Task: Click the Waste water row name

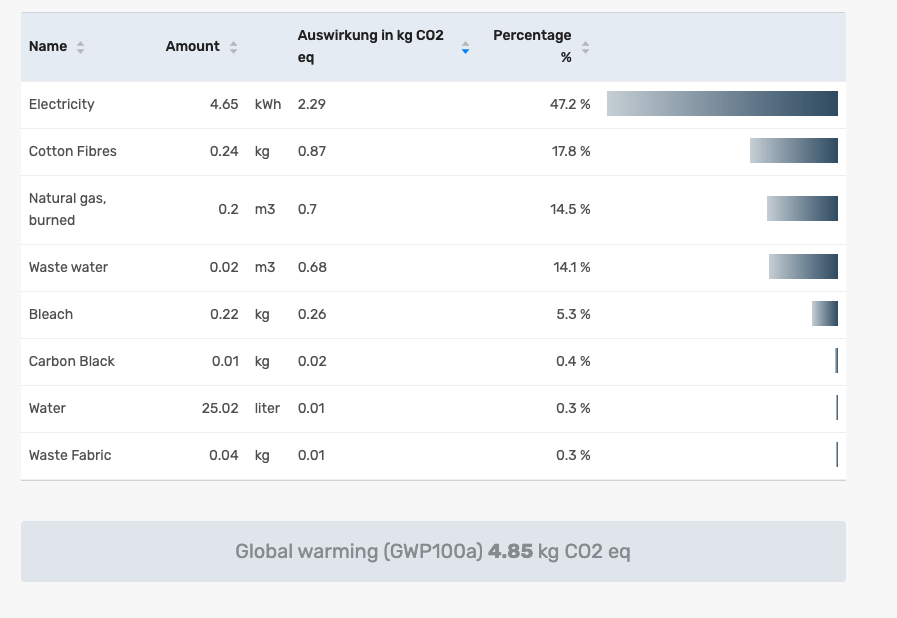Action: tap(68, 267)
